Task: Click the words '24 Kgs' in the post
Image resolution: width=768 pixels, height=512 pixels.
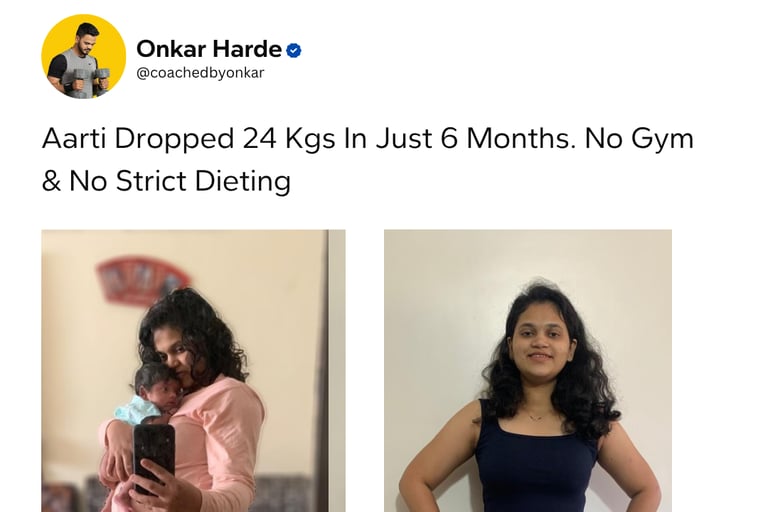Action: [288, 138]
